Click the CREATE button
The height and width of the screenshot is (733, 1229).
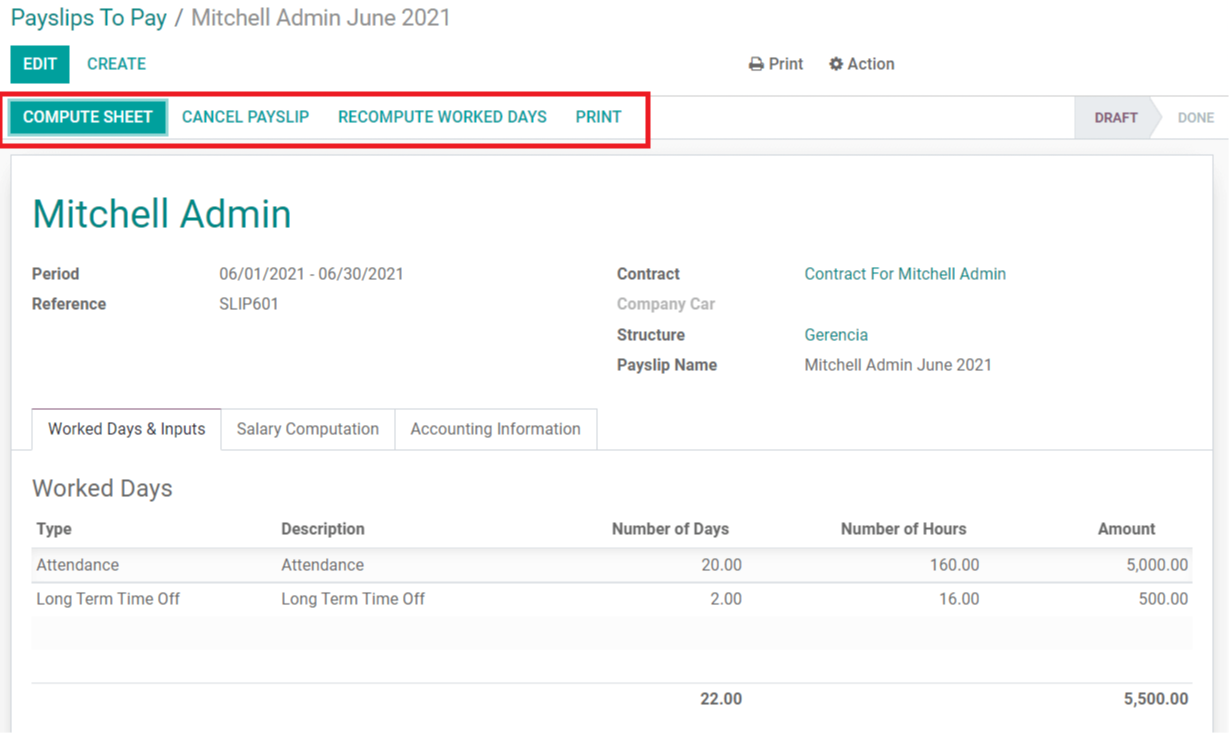116,64
